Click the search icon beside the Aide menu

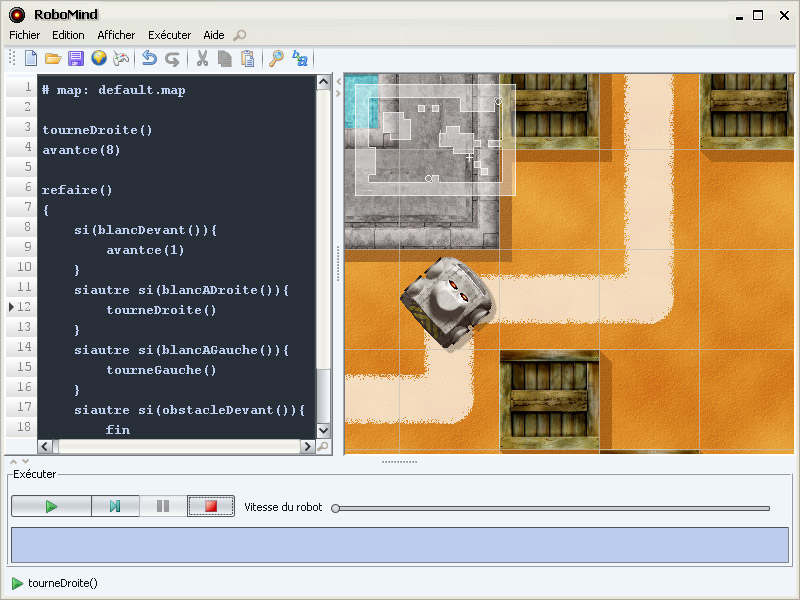click(x=240, y=35)
